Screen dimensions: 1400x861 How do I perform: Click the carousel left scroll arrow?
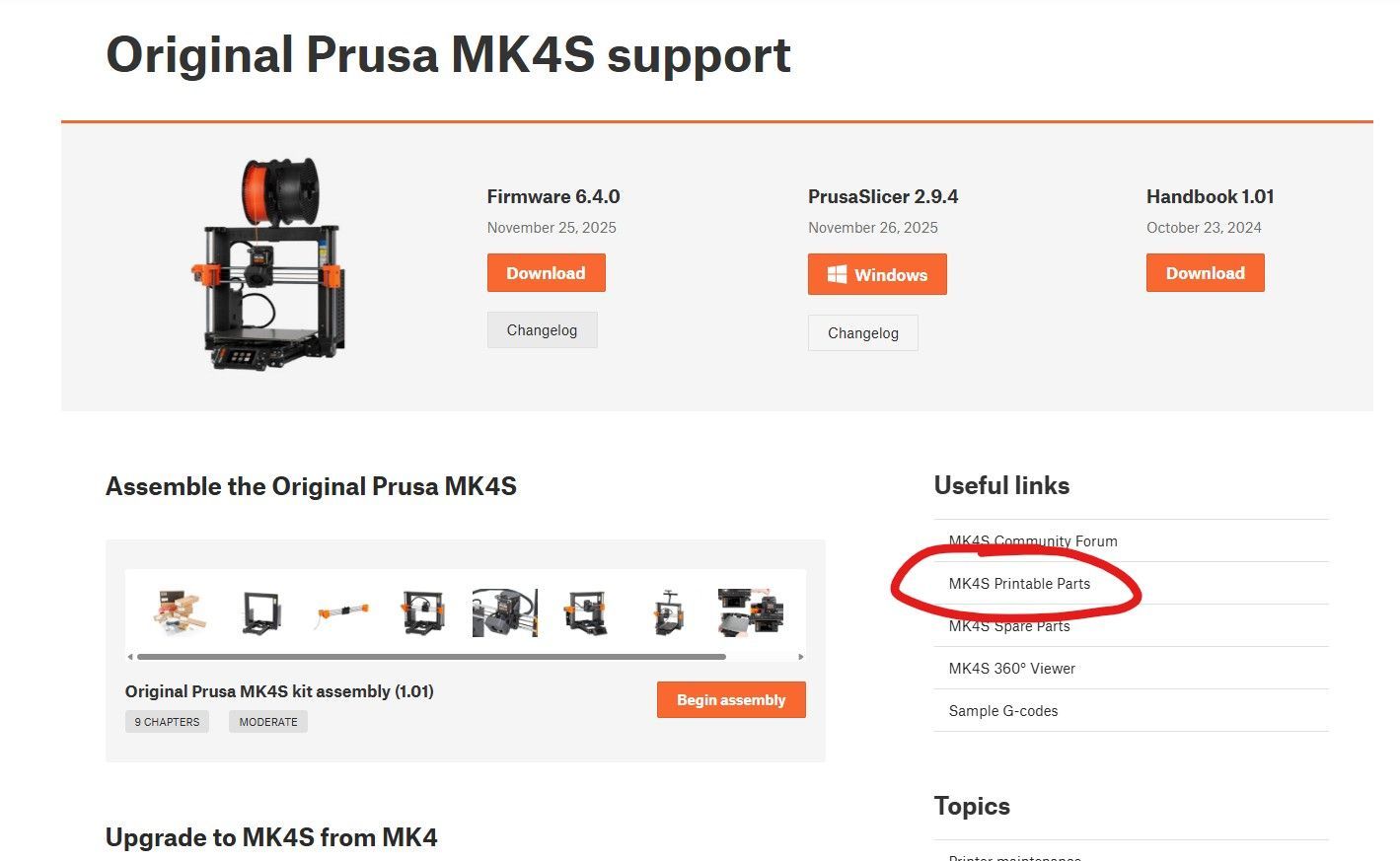pos(130,656)
